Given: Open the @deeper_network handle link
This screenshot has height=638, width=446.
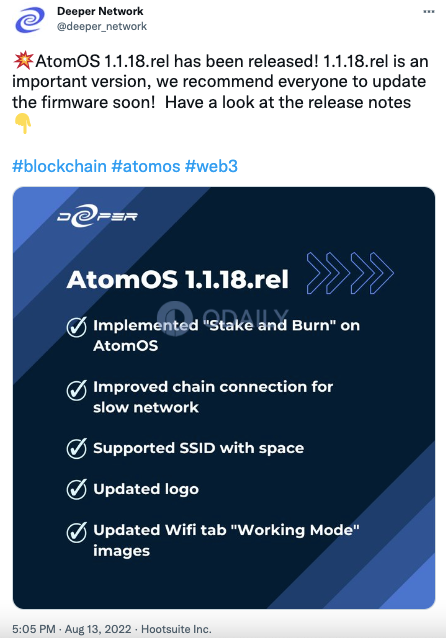Looking at the screenshot, I should click(102, 26).
